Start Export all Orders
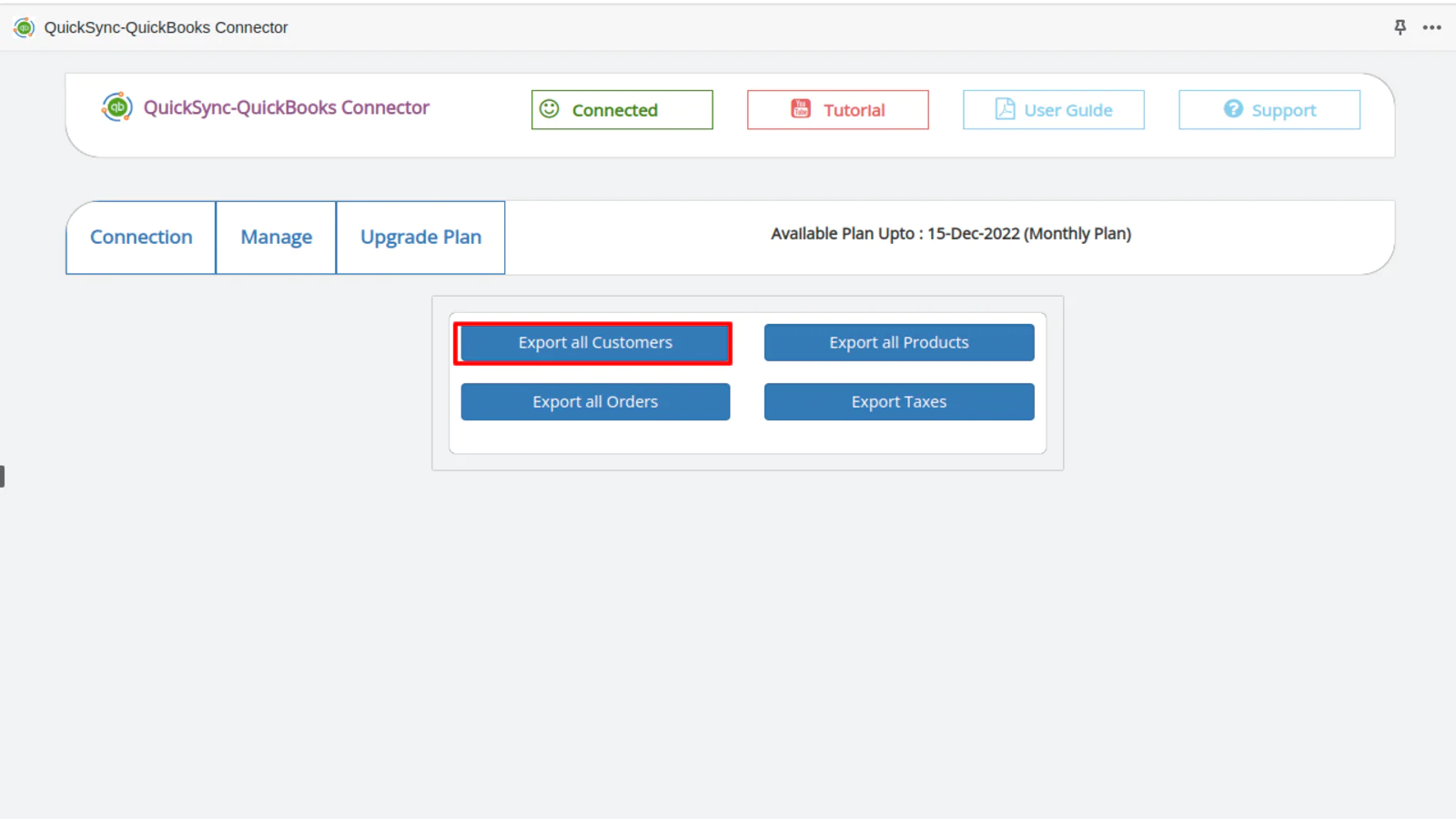This screenshot has height=819, width=1456. 595,402
